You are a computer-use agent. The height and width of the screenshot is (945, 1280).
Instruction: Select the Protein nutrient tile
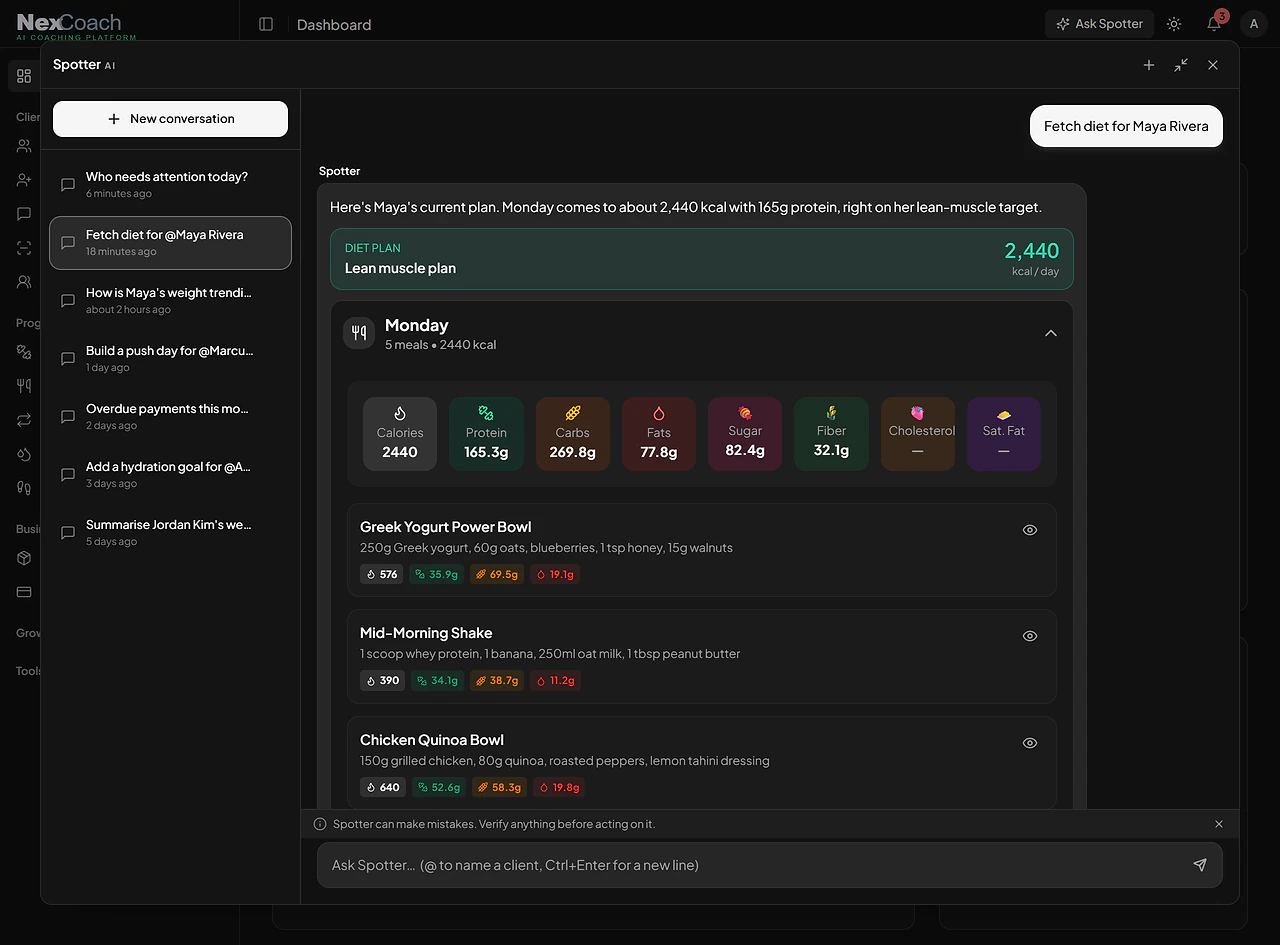tap(486, 434)
